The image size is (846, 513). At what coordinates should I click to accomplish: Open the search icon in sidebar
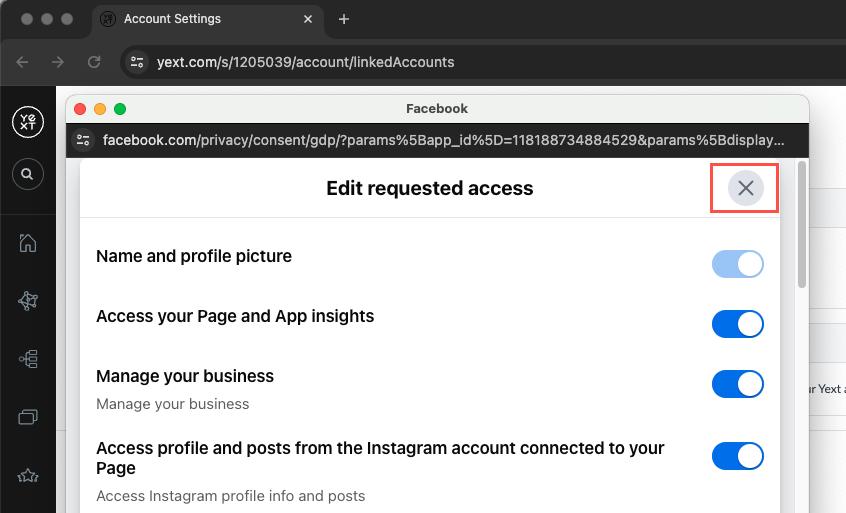point(27,174)
